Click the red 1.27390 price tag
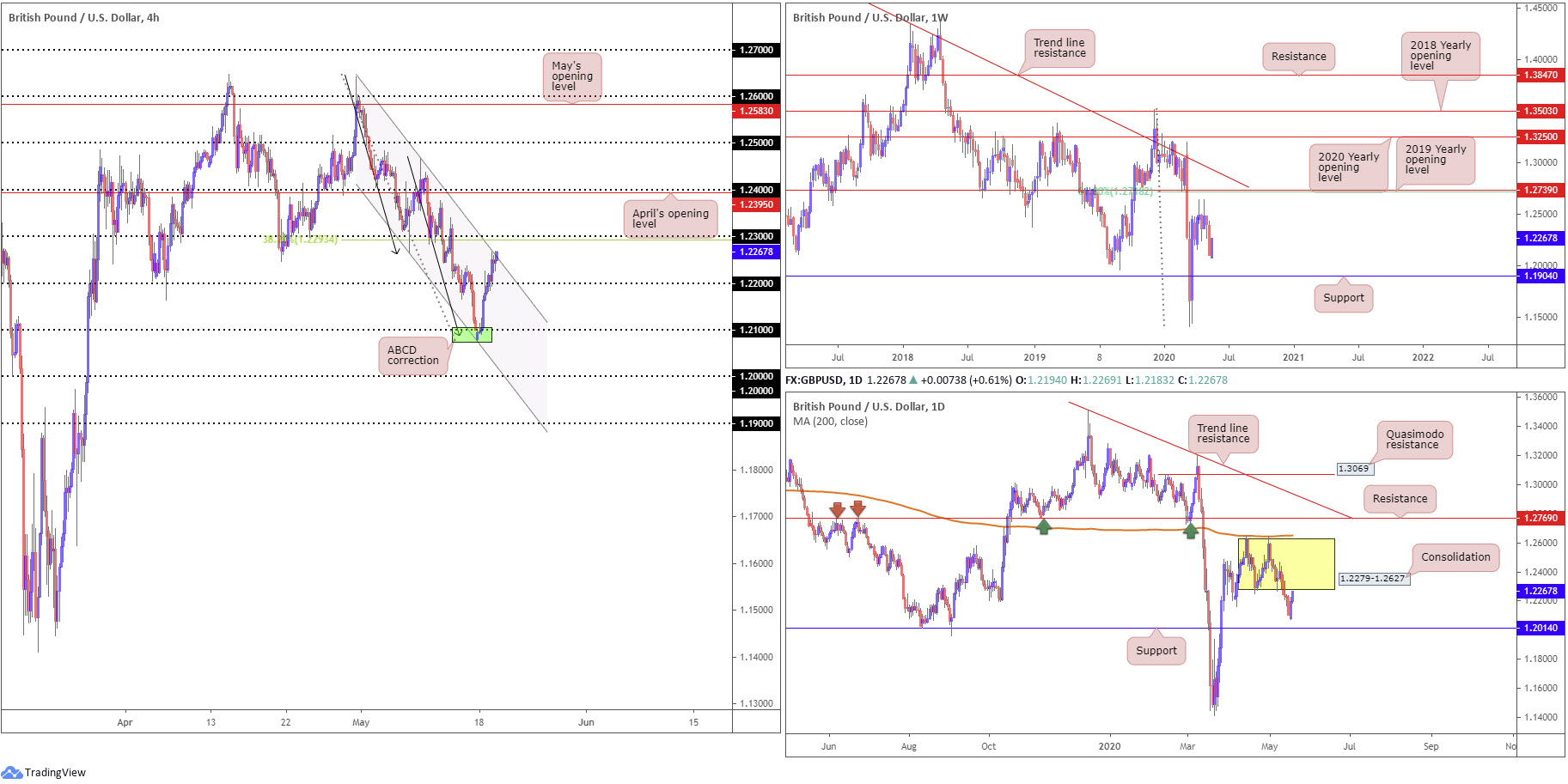 1541,190
